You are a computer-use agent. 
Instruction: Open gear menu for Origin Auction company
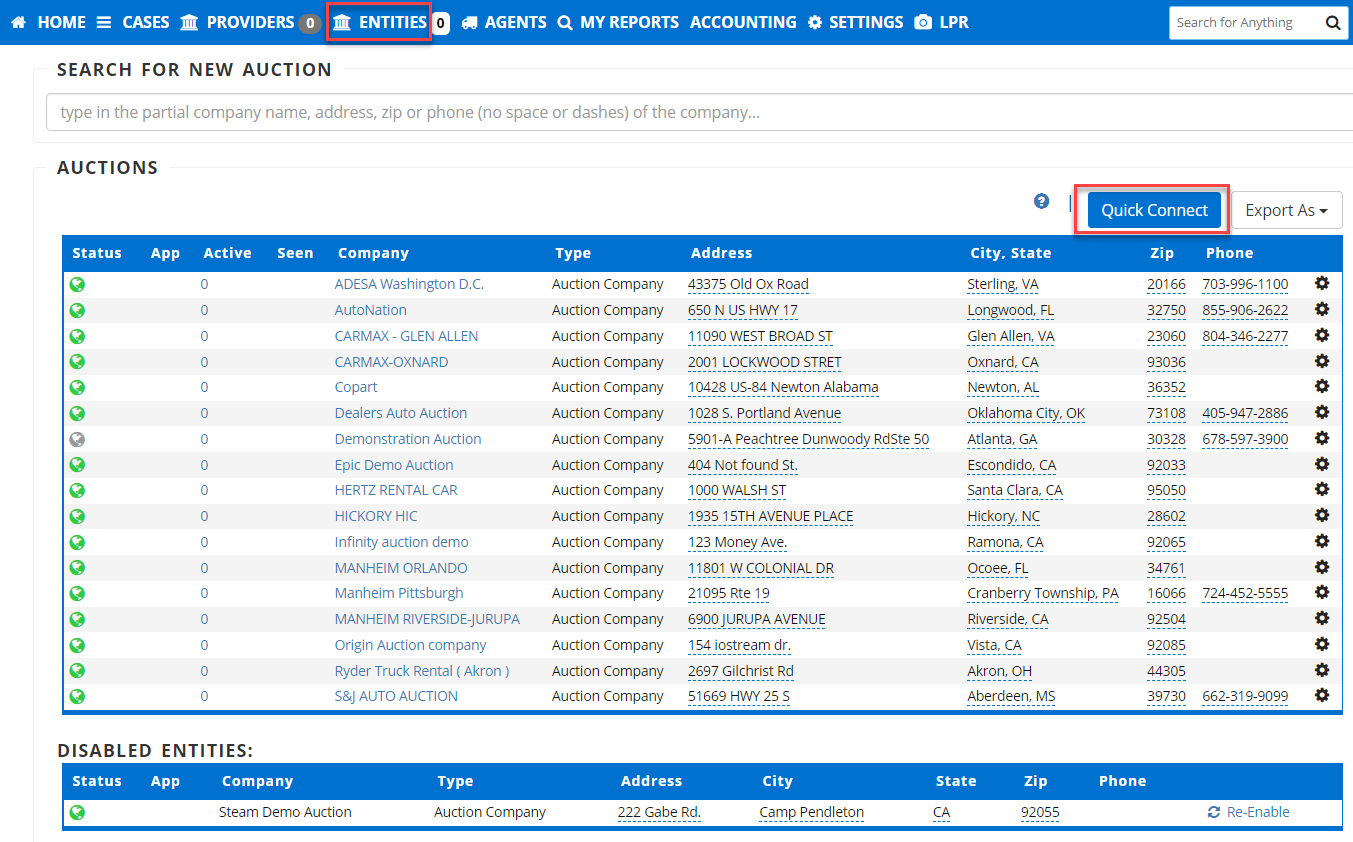tap(1321, 645)
